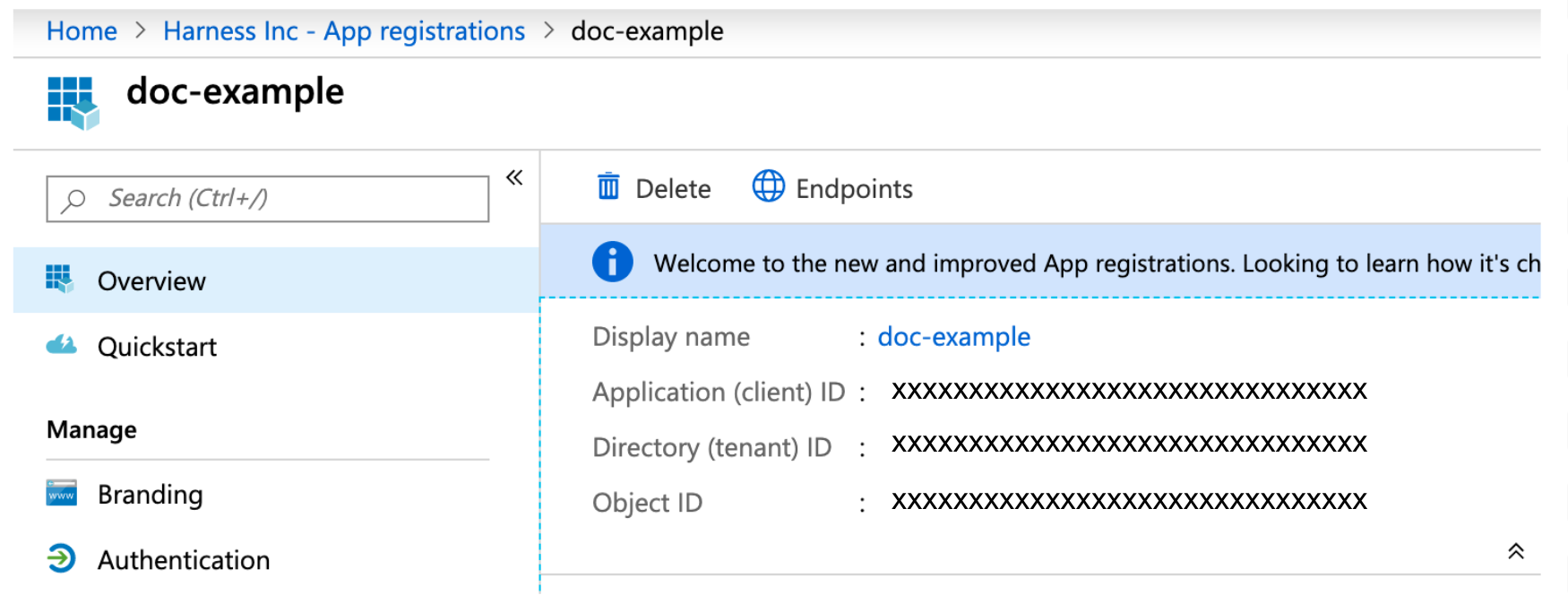Open the Manage section heading
This screenshot has height=604, width=1568.
[x=91, y=430]
